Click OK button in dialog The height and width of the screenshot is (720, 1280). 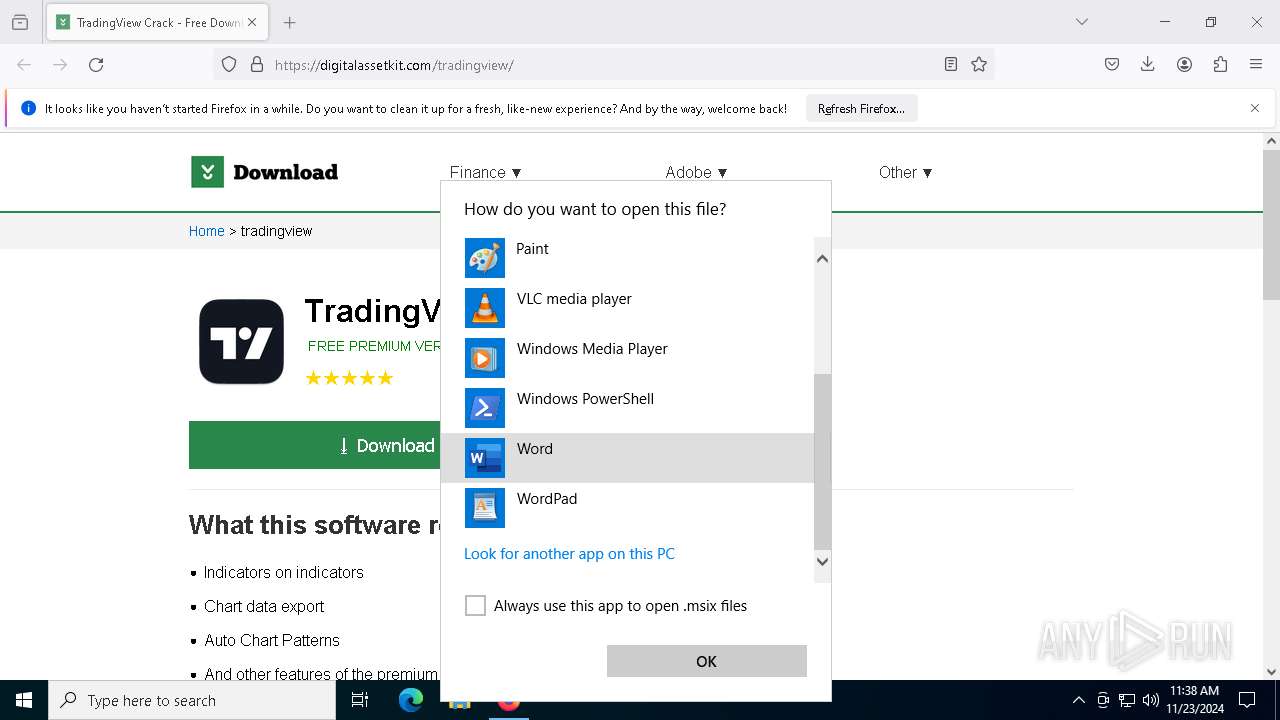706,661
